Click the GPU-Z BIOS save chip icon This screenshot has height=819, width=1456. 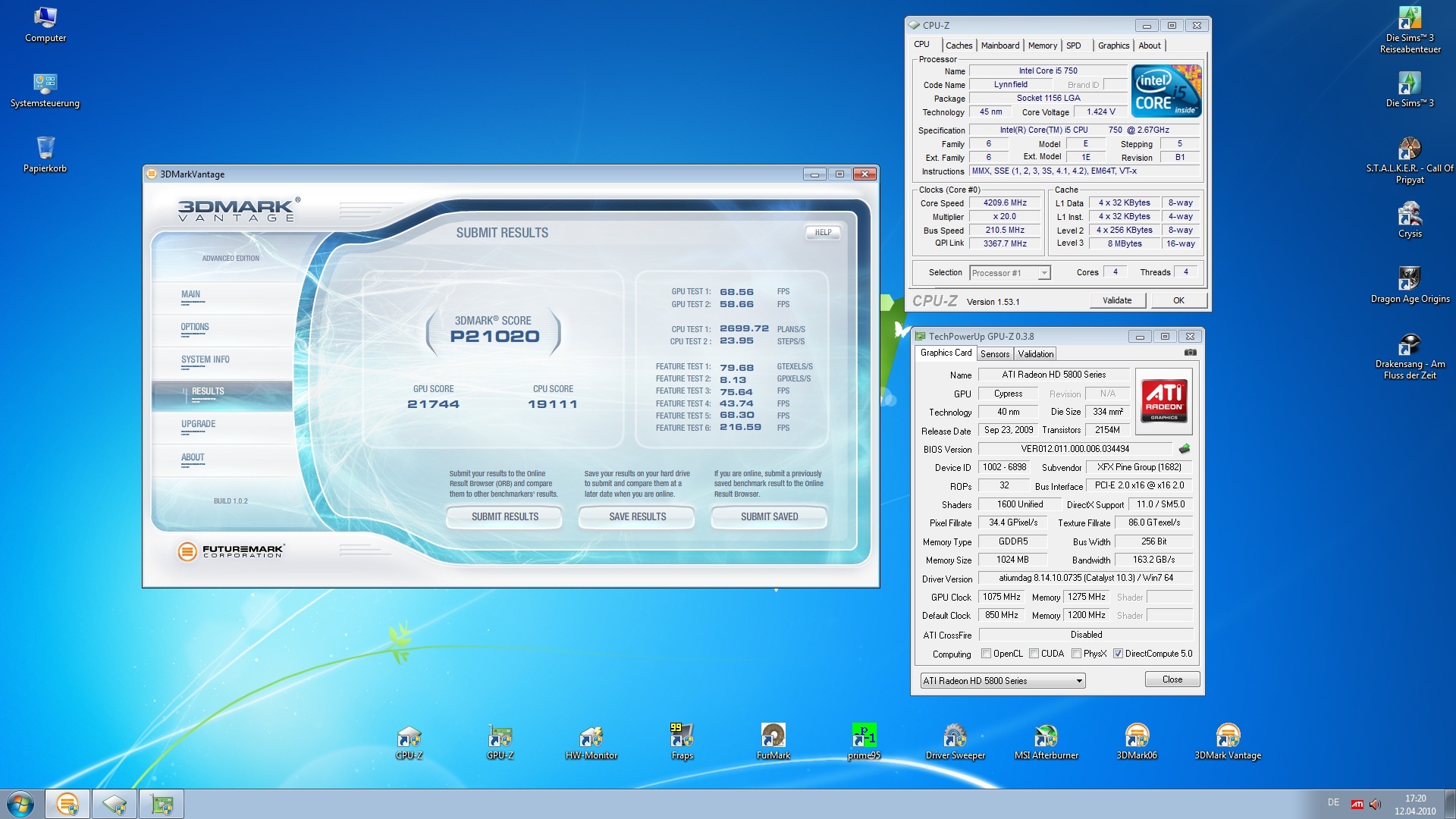pos(1185,449)
